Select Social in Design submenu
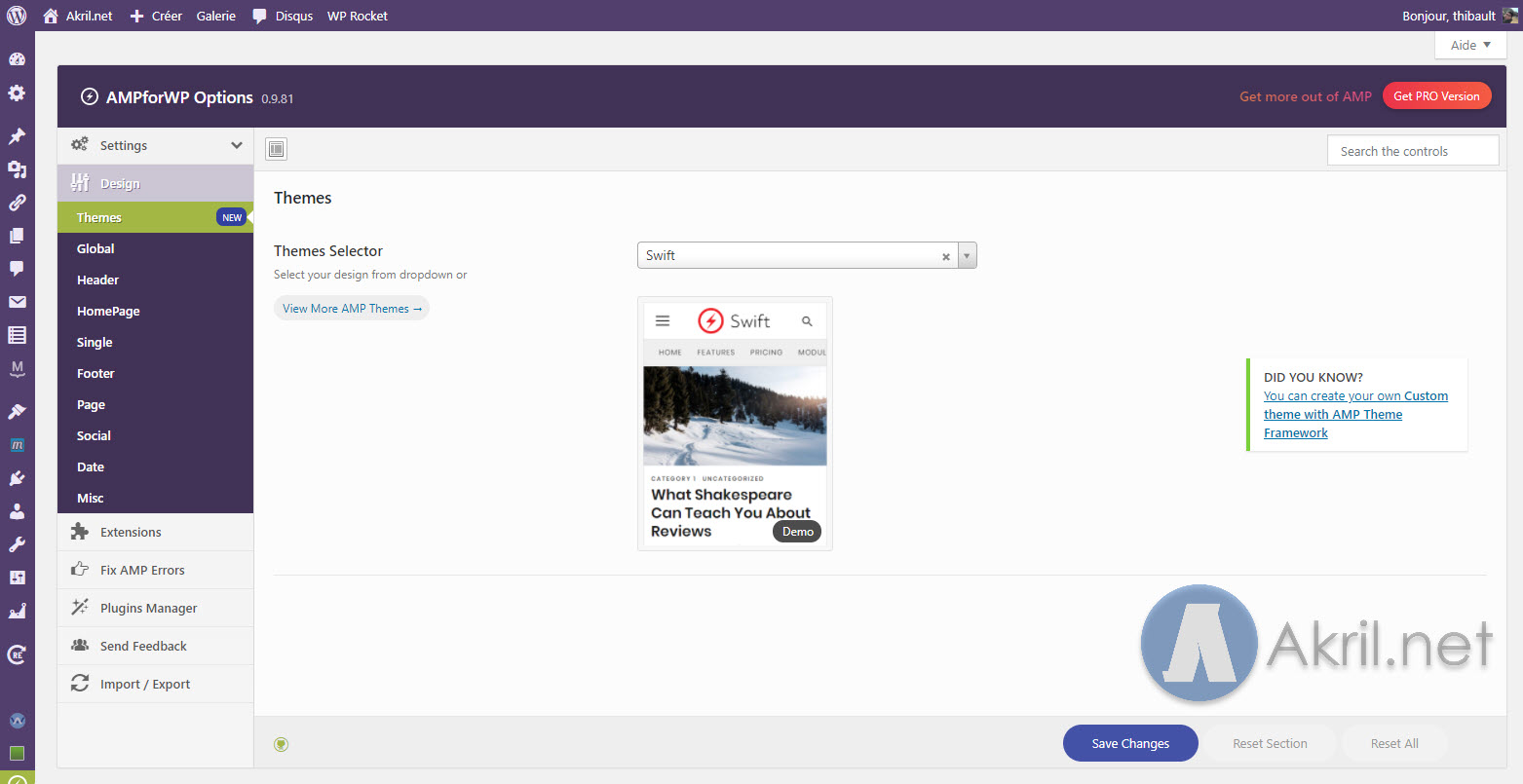The height and width of the screenshot is (784, 1523). (x=156, y=435)
